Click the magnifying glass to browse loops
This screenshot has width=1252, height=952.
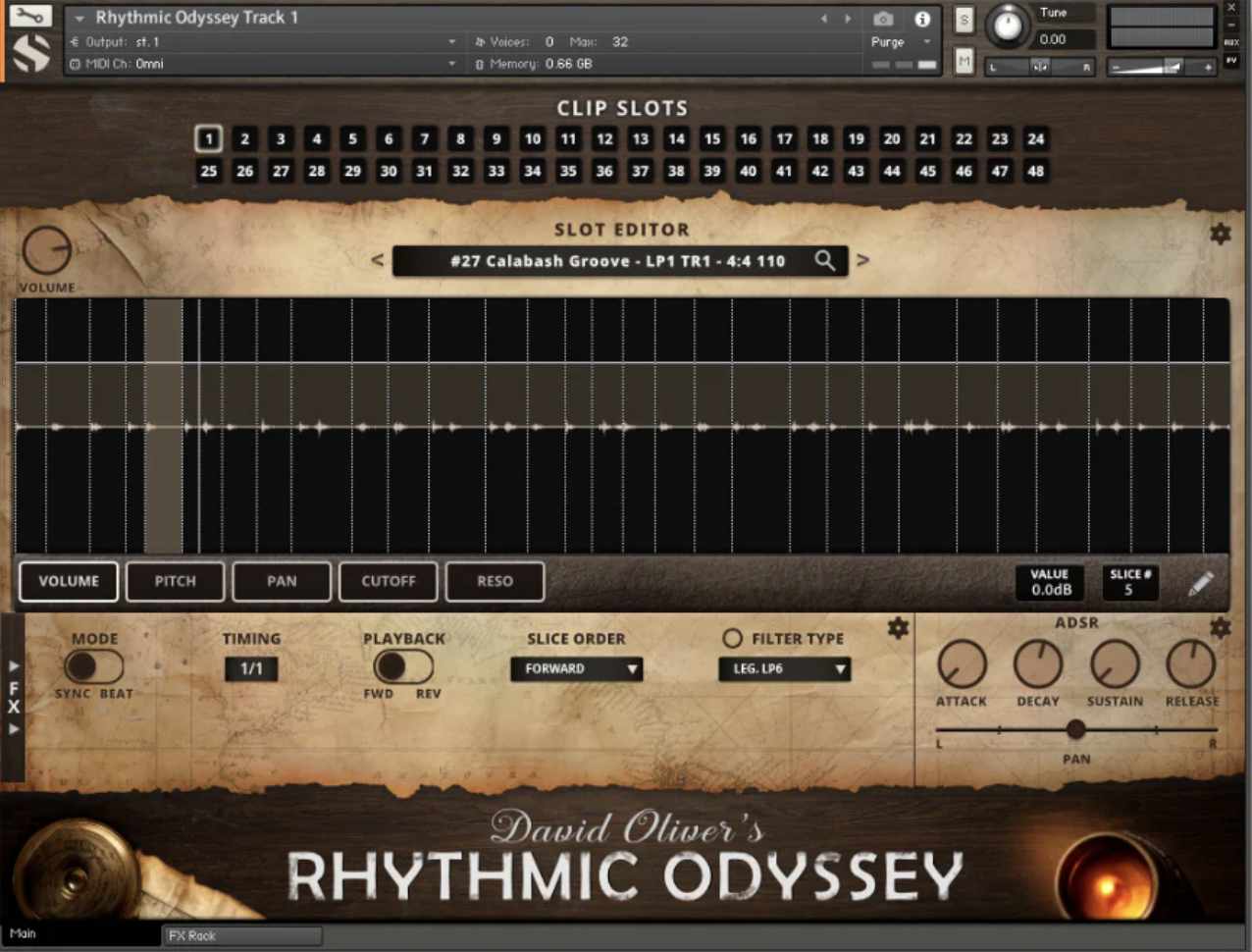tap(825, 260)
